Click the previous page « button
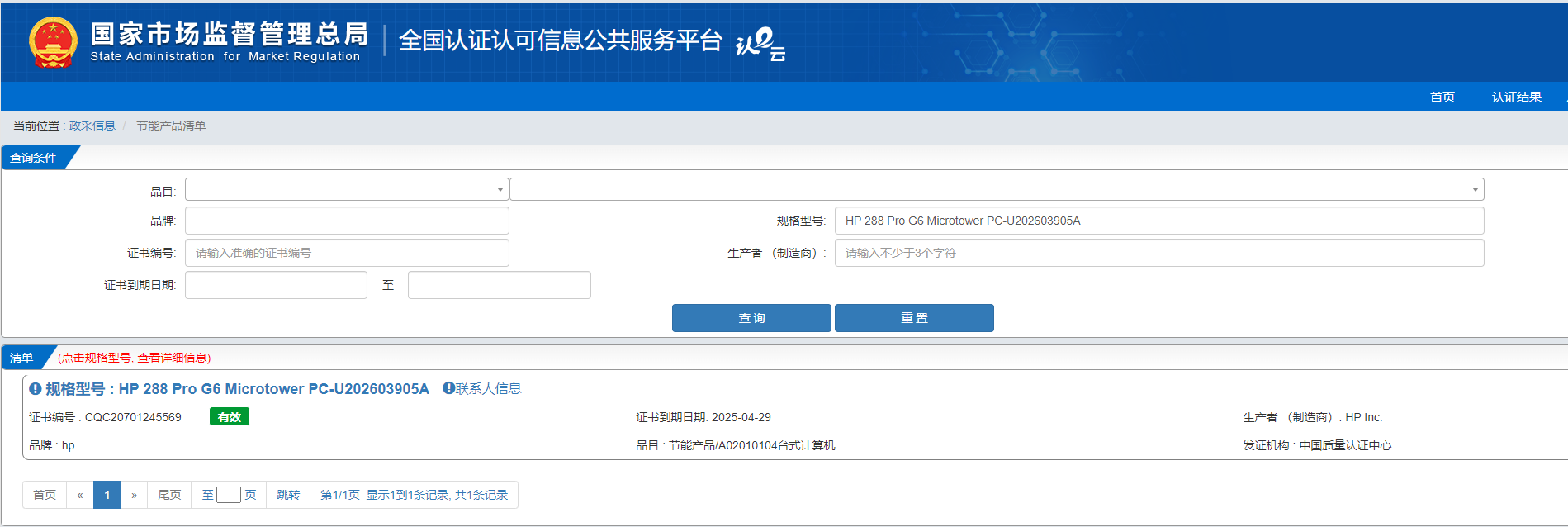Viewport: 1568px width, 527px height. (x=80, y=495)
